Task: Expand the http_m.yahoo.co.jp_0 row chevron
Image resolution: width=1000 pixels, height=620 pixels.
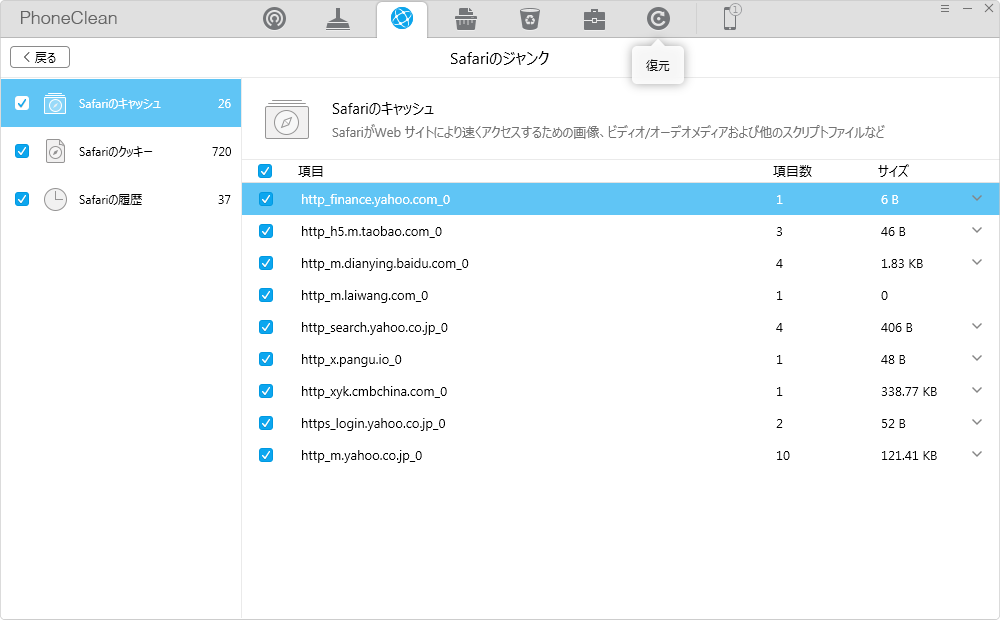Action: [977, 454]
